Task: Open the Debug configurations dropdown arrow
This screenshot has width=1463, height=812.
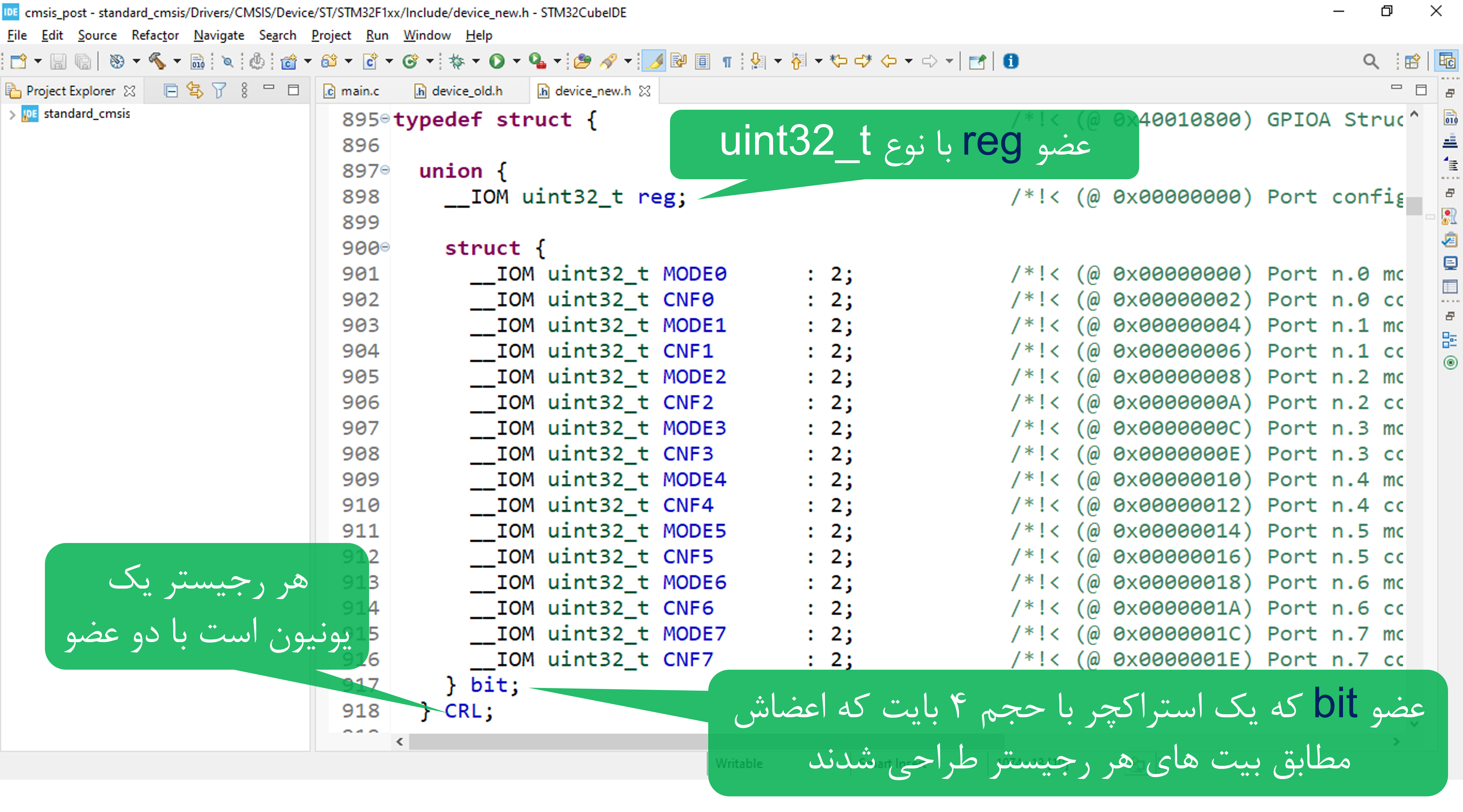Action: 476,61
